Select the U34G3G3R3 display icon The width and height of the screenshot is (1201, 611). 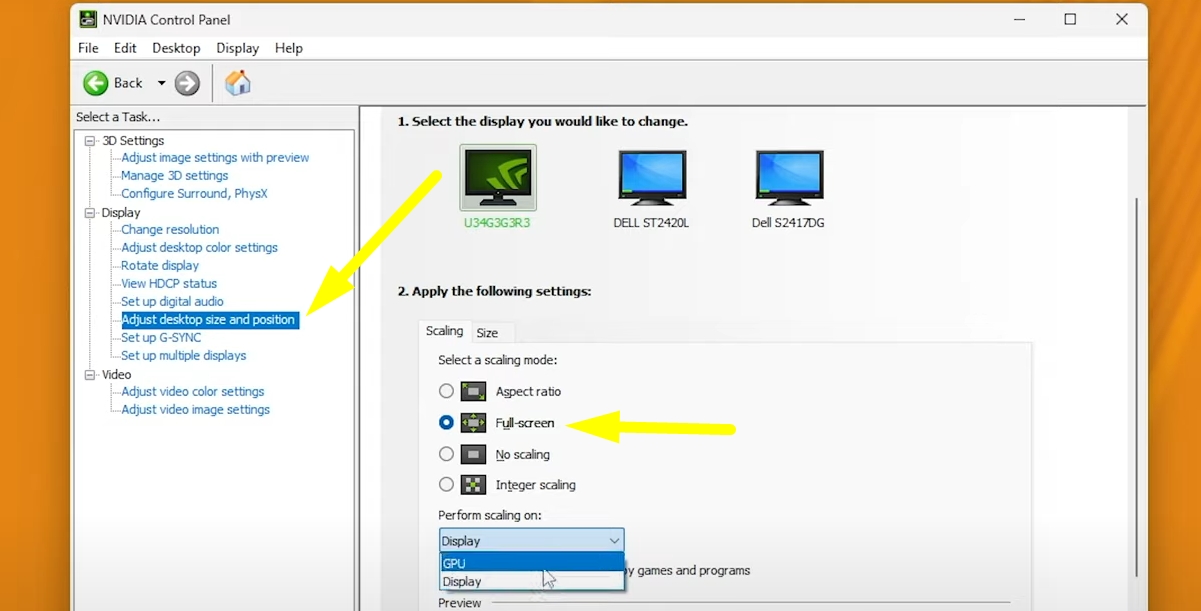[498, 177]
